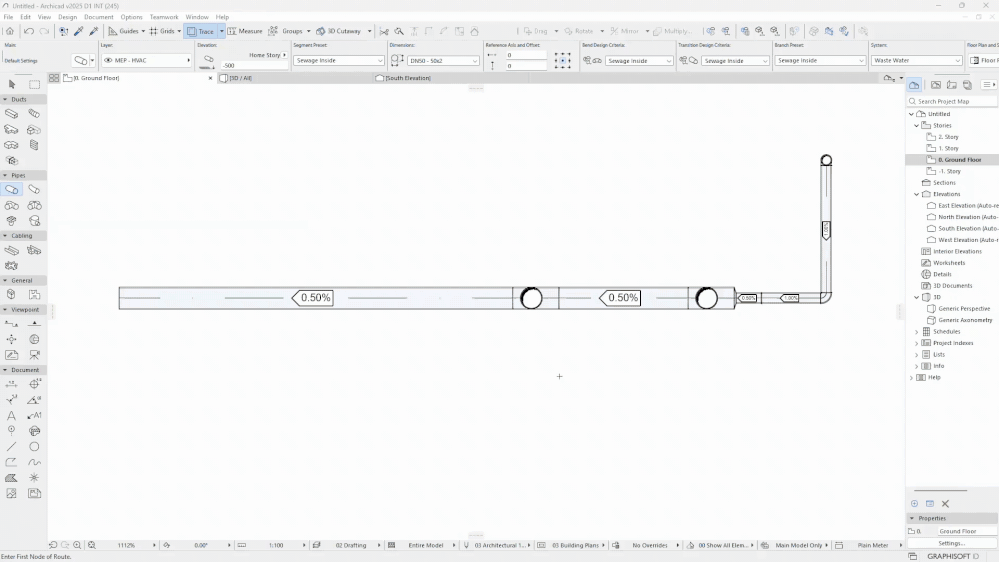Viewport: 999px width, 562px height.
Task: Select the Flexible Pipe tool
Action: tap(34, 190)
